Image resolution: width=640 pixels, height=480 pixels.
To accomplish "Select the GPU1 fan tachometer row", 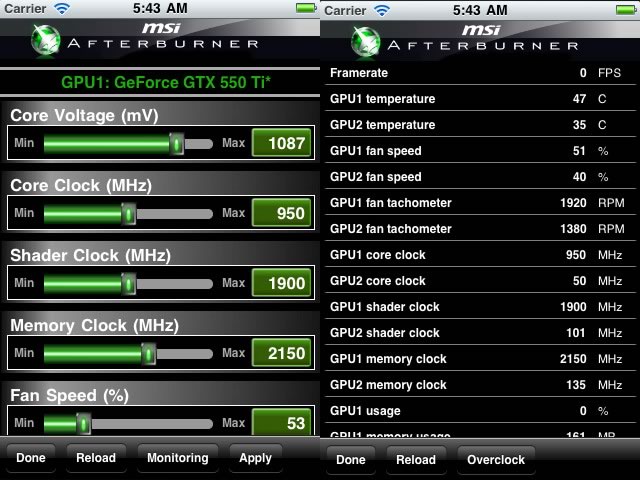I will (x=480, y=203).
